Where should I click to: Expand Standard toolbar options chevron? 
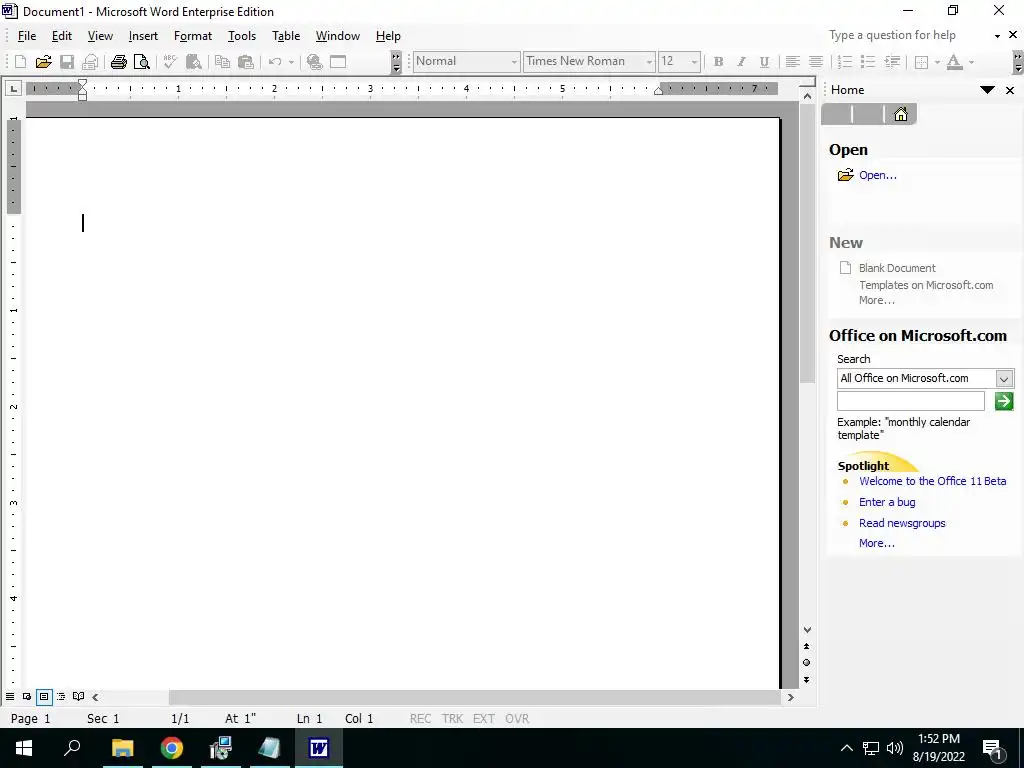(396, 62)
